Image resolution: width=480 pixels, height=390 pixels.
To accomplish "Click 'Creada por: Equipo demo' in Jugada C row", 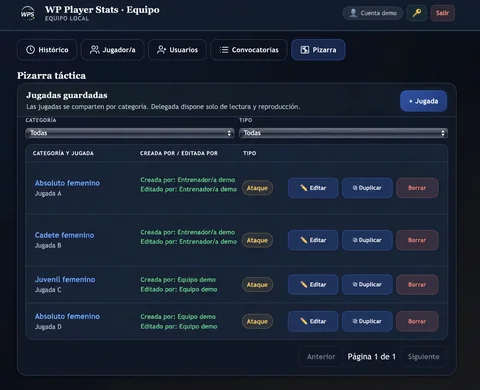I will pyautogui.click(x=178, y=280).
